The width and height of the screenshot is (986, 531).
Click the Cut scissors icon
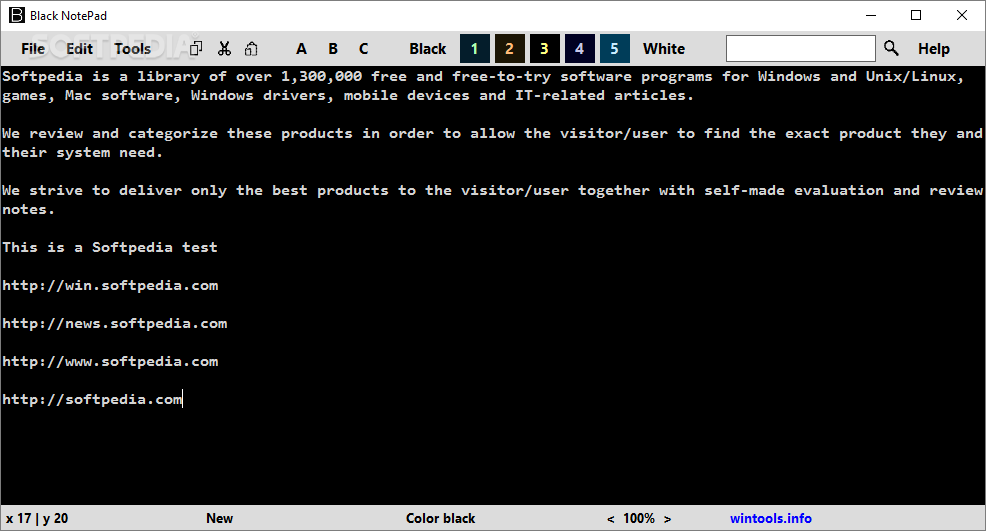[224, 48]
